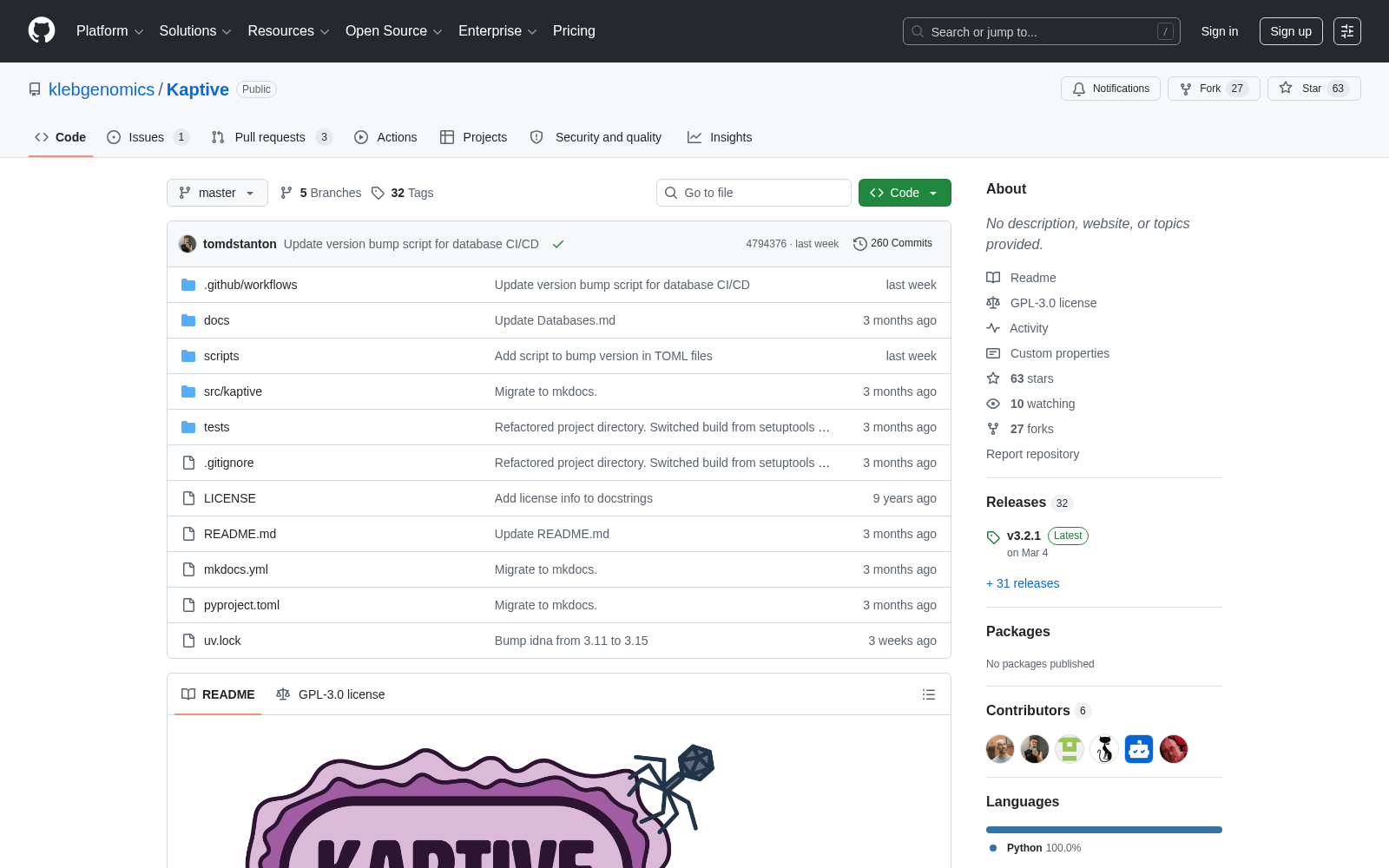Screen dimensions: 1389x868
Task: Open the 260 Commits history
Action: [x=892, y=244]
